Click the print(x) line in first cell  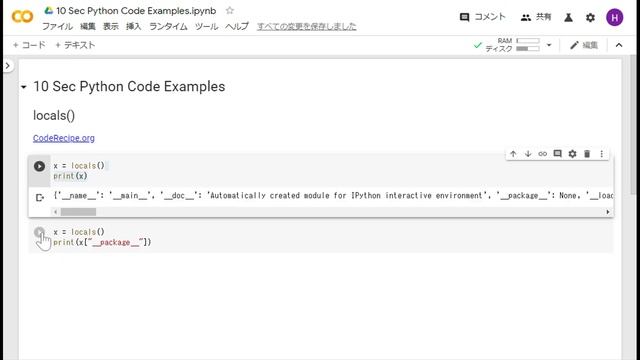pyautogui.click(x=70, y=176)
